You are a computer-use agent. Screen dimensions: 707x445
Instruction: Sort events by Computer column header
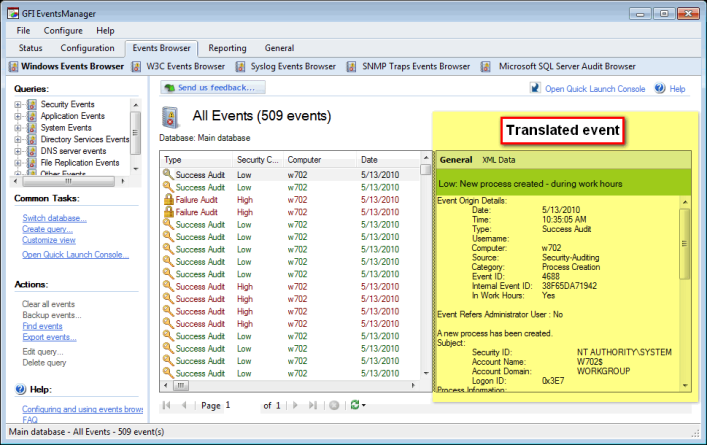[x=319, y=160]
